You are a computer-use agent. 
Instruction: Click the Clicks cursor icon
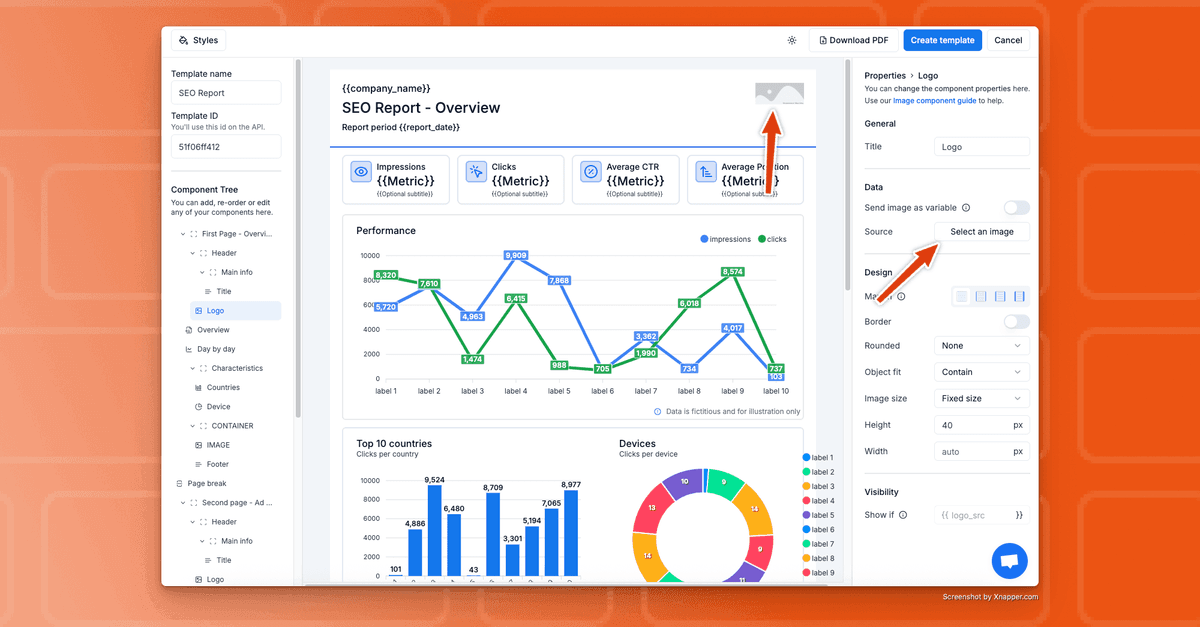[x=476, y=172]
